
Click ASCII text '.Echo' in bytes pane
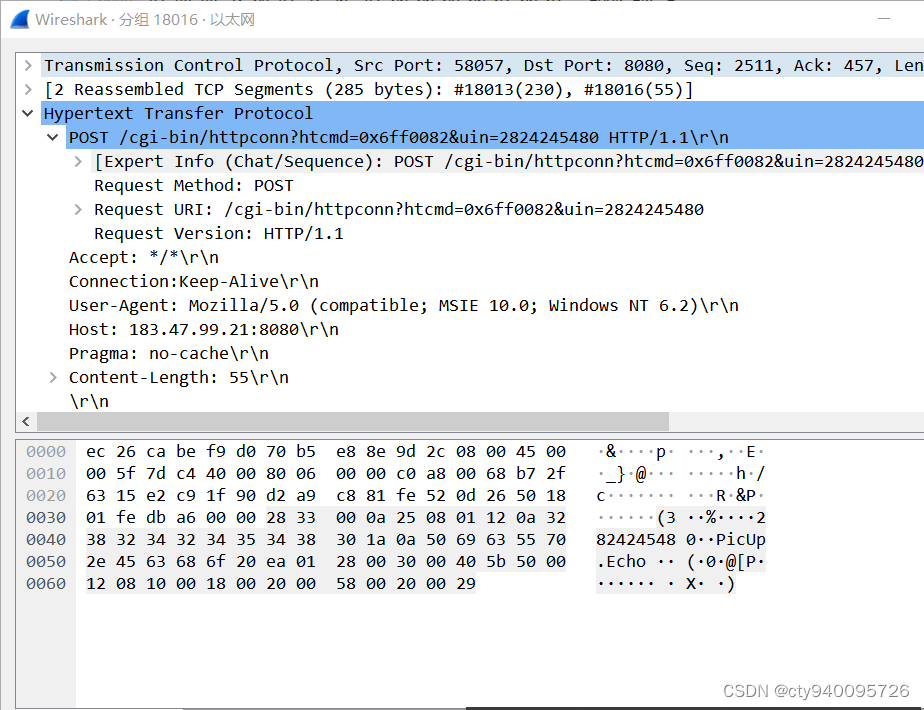[621, 562]
